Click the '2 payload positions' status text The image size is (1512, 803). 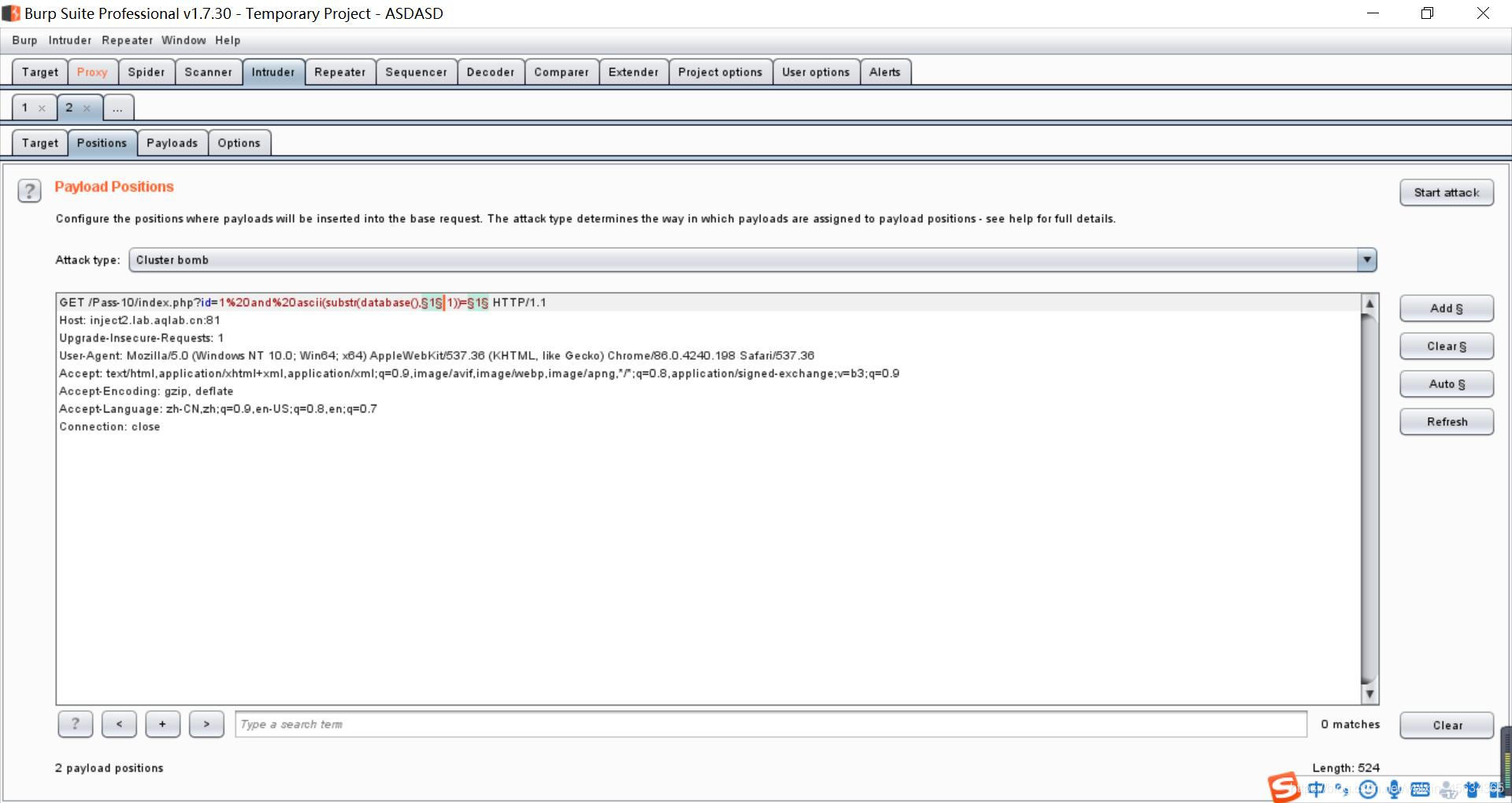click(109, 768)
